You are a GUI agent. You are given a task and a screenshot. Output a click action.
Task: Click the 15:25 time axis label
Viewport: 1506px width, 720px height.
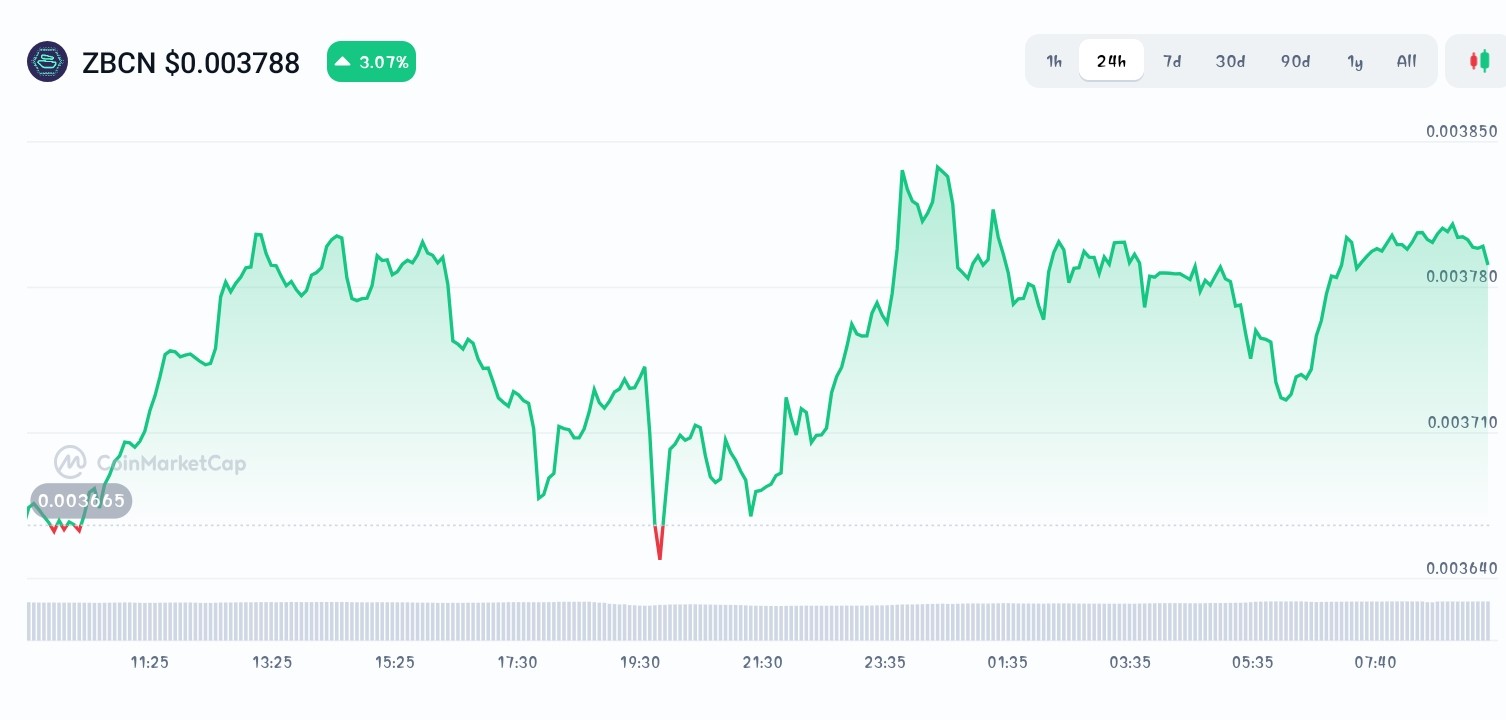[395, 662]
